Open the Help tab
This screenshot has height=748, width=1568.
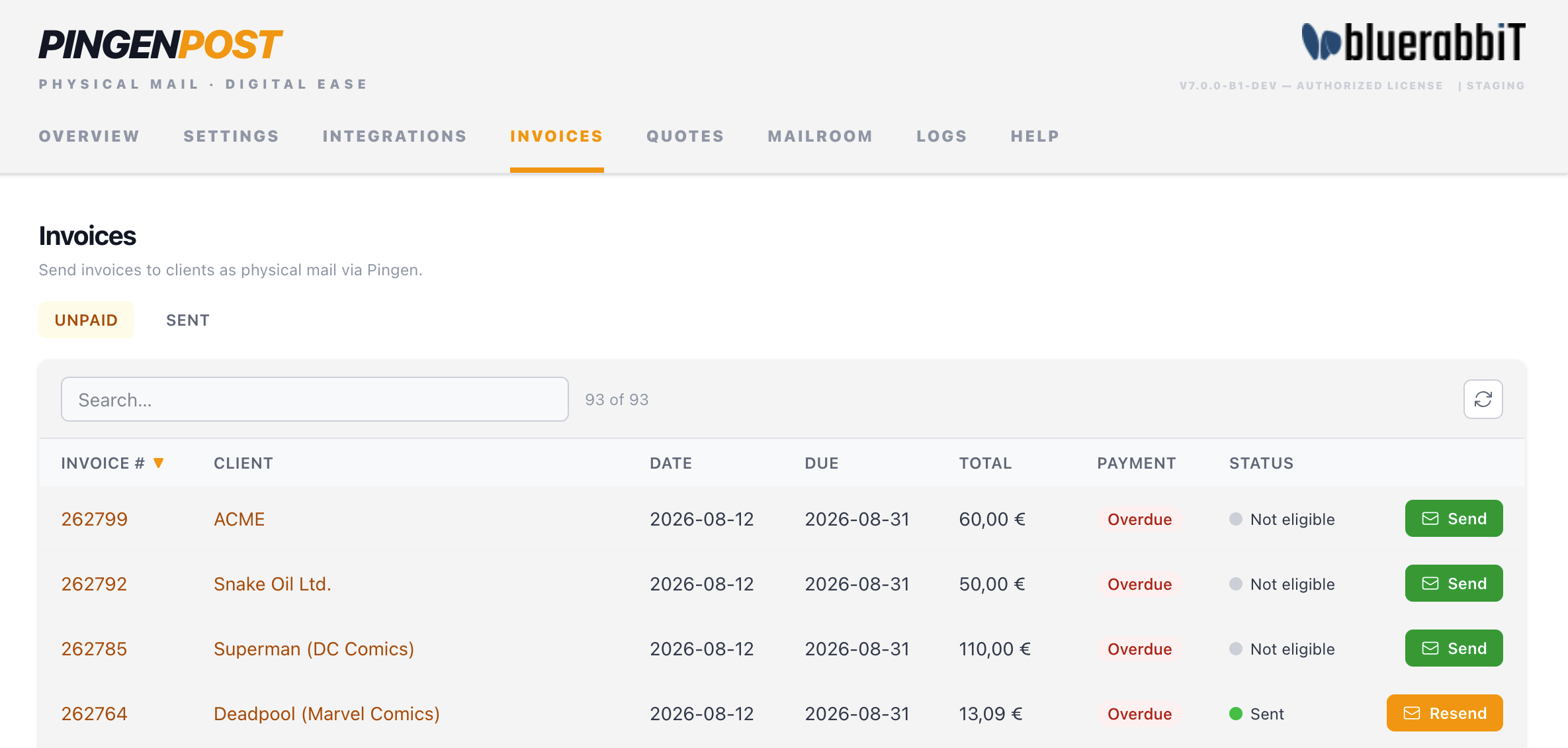pos(1035,136)
